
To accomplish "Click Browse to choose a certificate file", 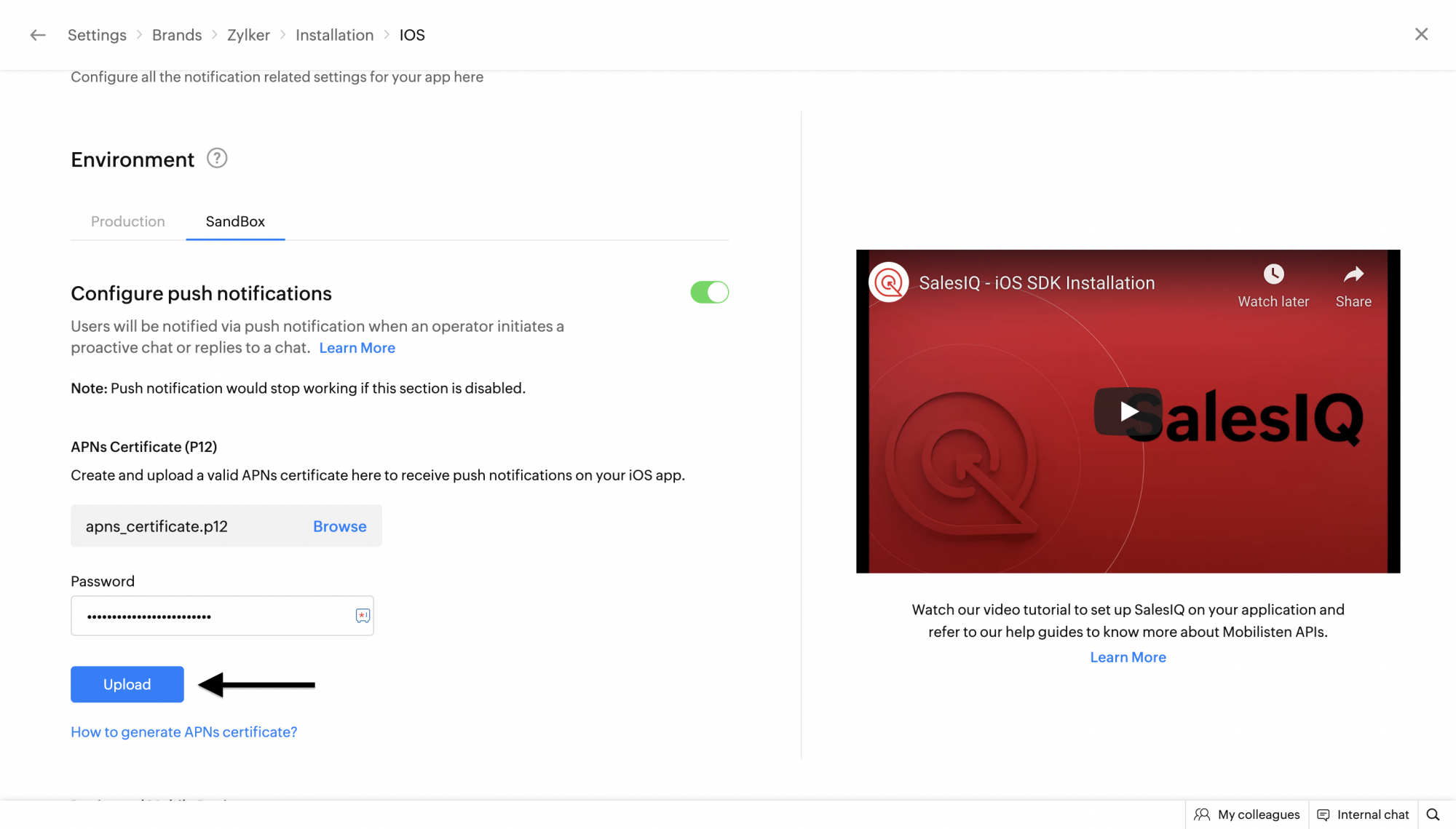I will [339, 525].
